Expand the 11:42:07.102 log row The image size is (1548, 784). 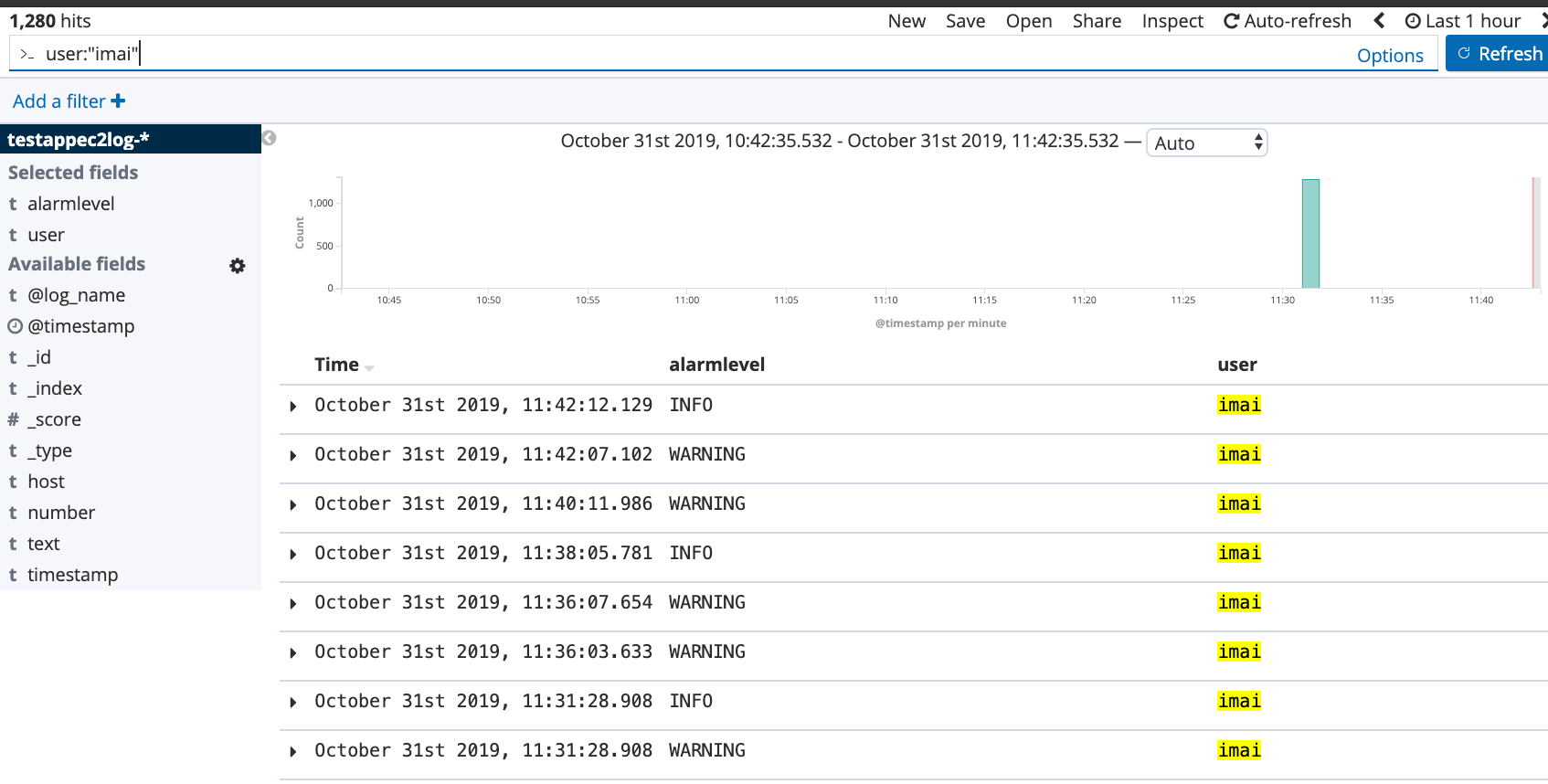click(x=293, y=455)
